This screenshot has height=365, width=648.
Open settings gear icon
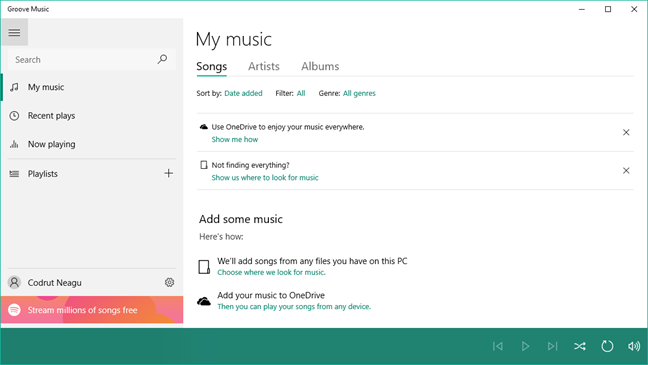[x=169, y=282]
